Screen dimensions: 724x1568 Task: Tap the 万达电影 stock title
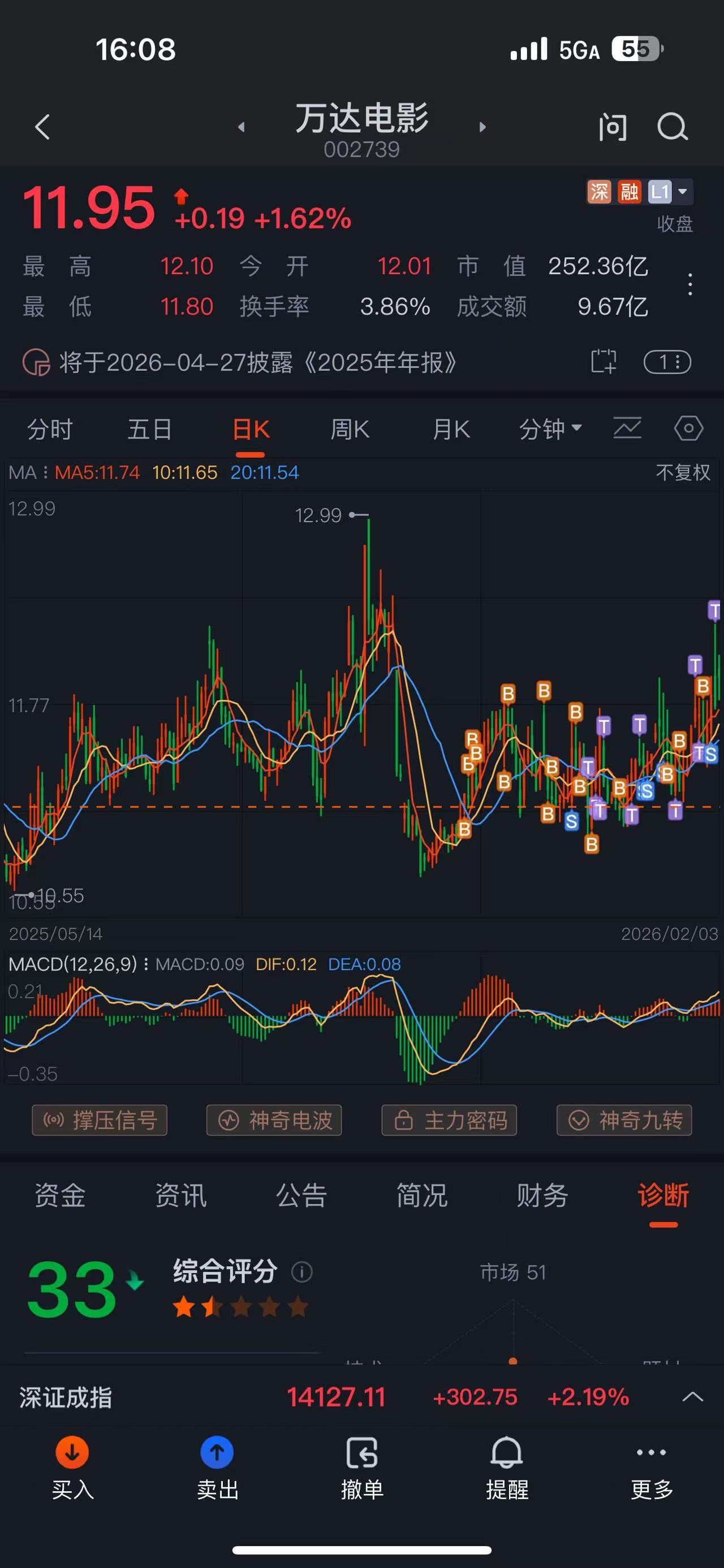[361, 118]
